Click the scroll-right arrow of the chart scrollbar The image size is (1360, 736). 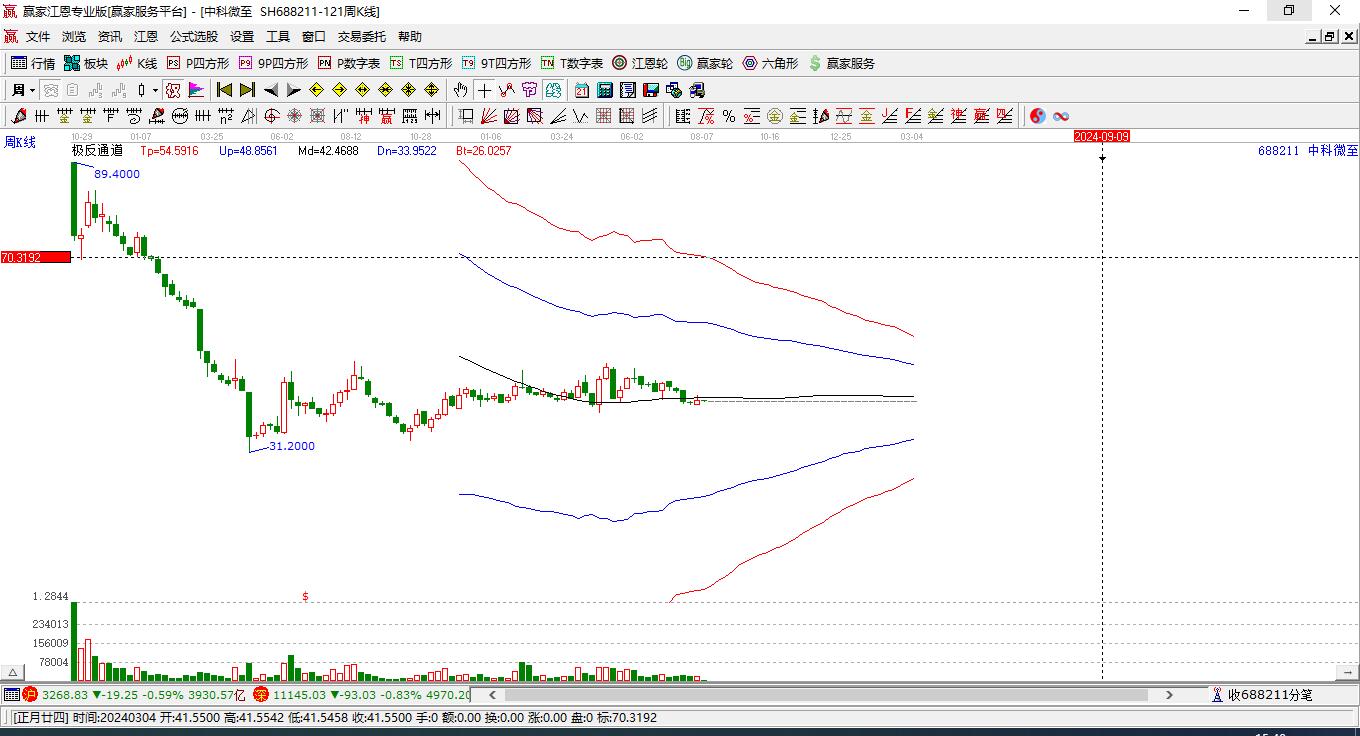tap(1169, 694)
